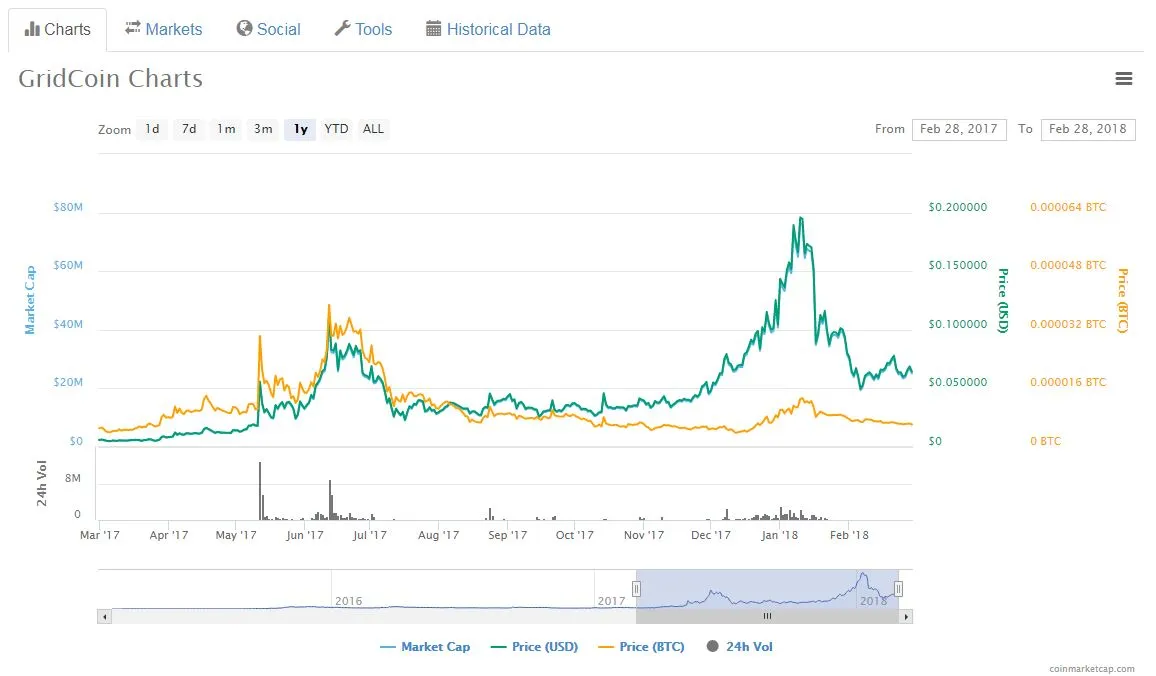This screenshot has width=1156, height=676.
Task: Open the Social tab
Action: 268,29
